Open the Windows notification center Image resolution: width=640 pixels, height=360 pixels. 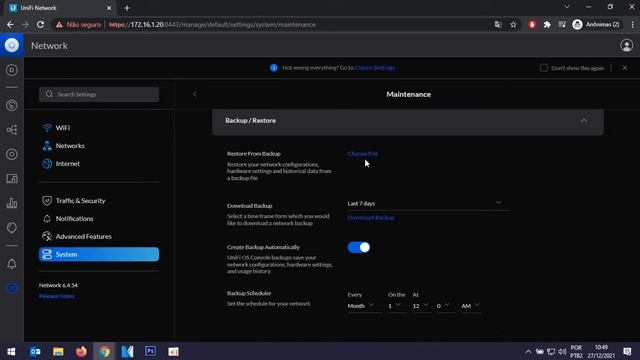[x=627, y=351]
